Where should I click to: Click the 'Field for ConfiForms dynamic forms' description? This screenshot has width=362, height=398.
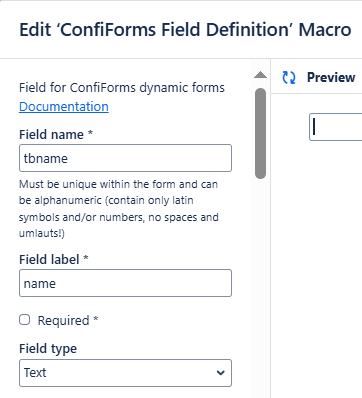click(x=122, y=88)
